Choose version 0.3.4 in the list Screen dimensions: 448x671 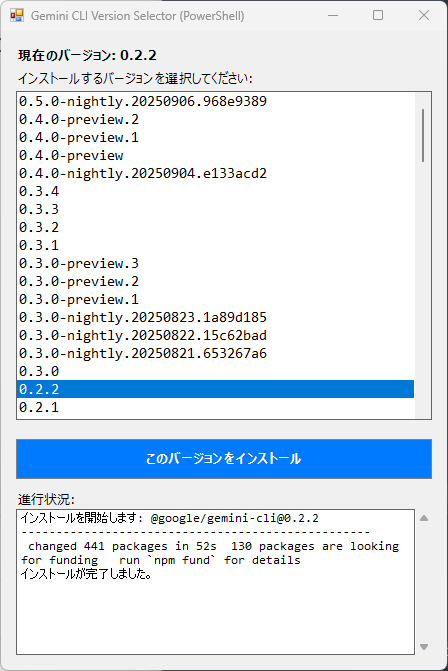[215, 191]
